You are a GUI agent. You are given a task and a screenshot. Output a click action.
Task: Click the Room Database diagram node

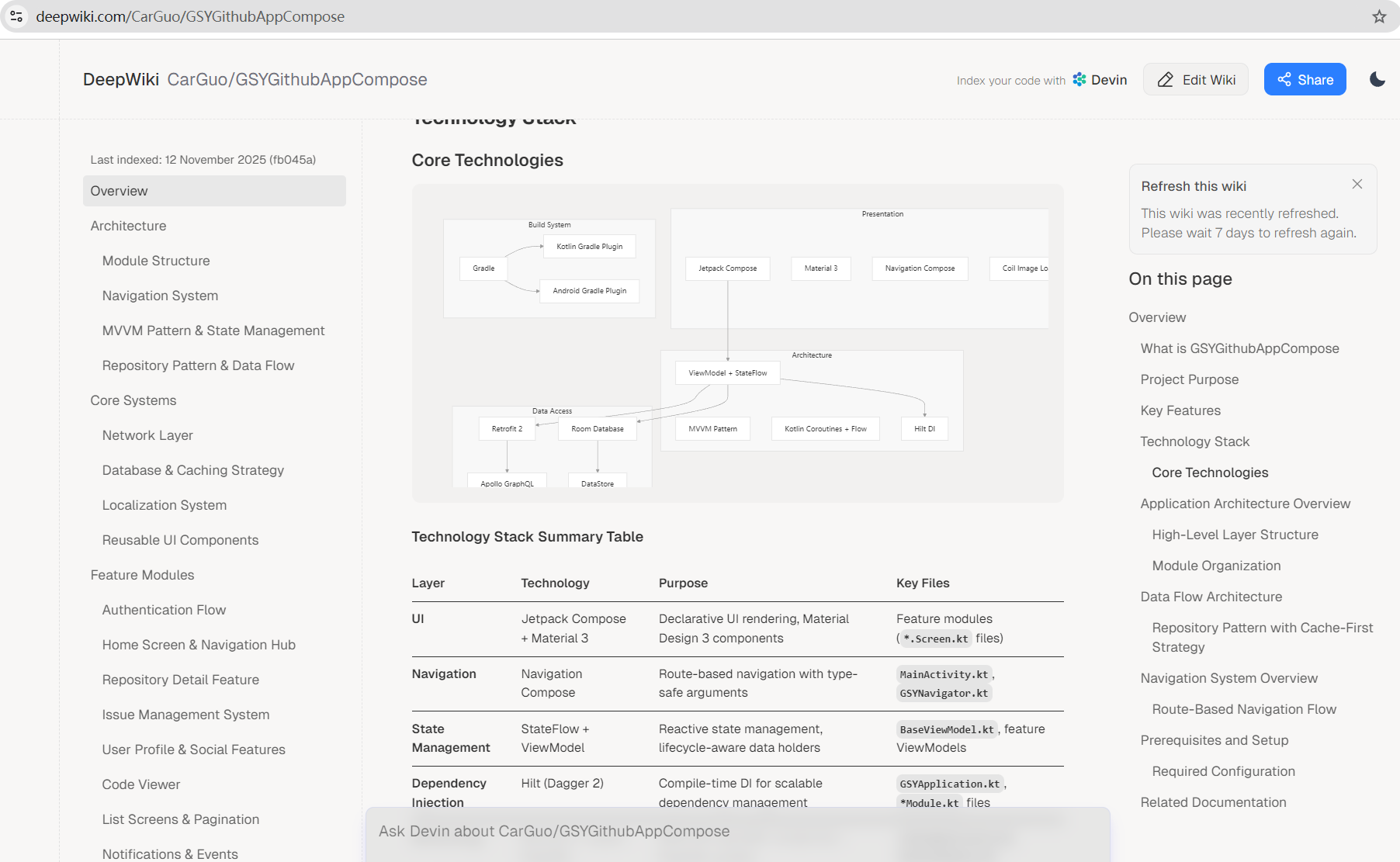pyautogui.click(x=597, y=429)
